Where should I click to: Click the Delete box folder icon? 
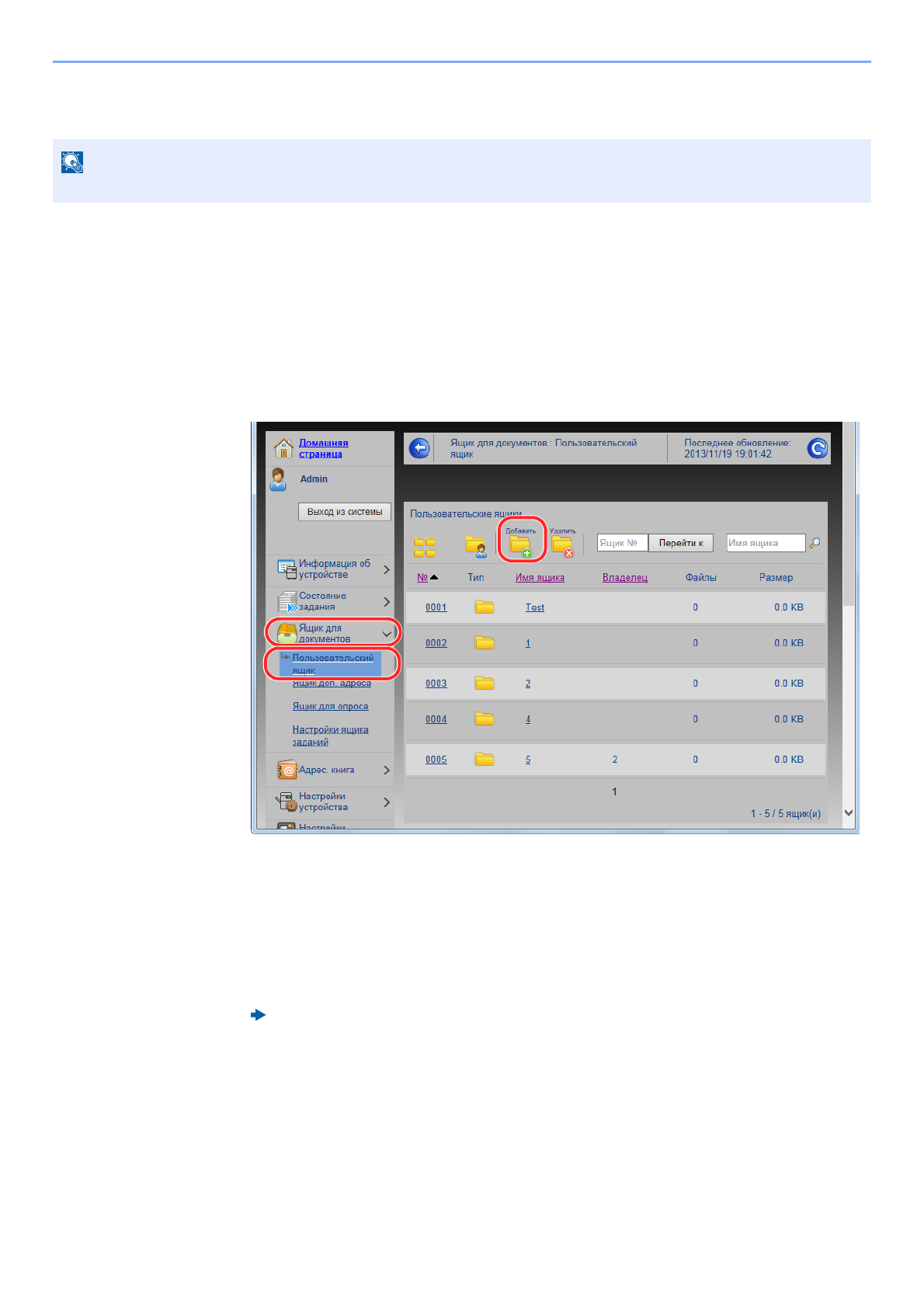pos(562,546)
